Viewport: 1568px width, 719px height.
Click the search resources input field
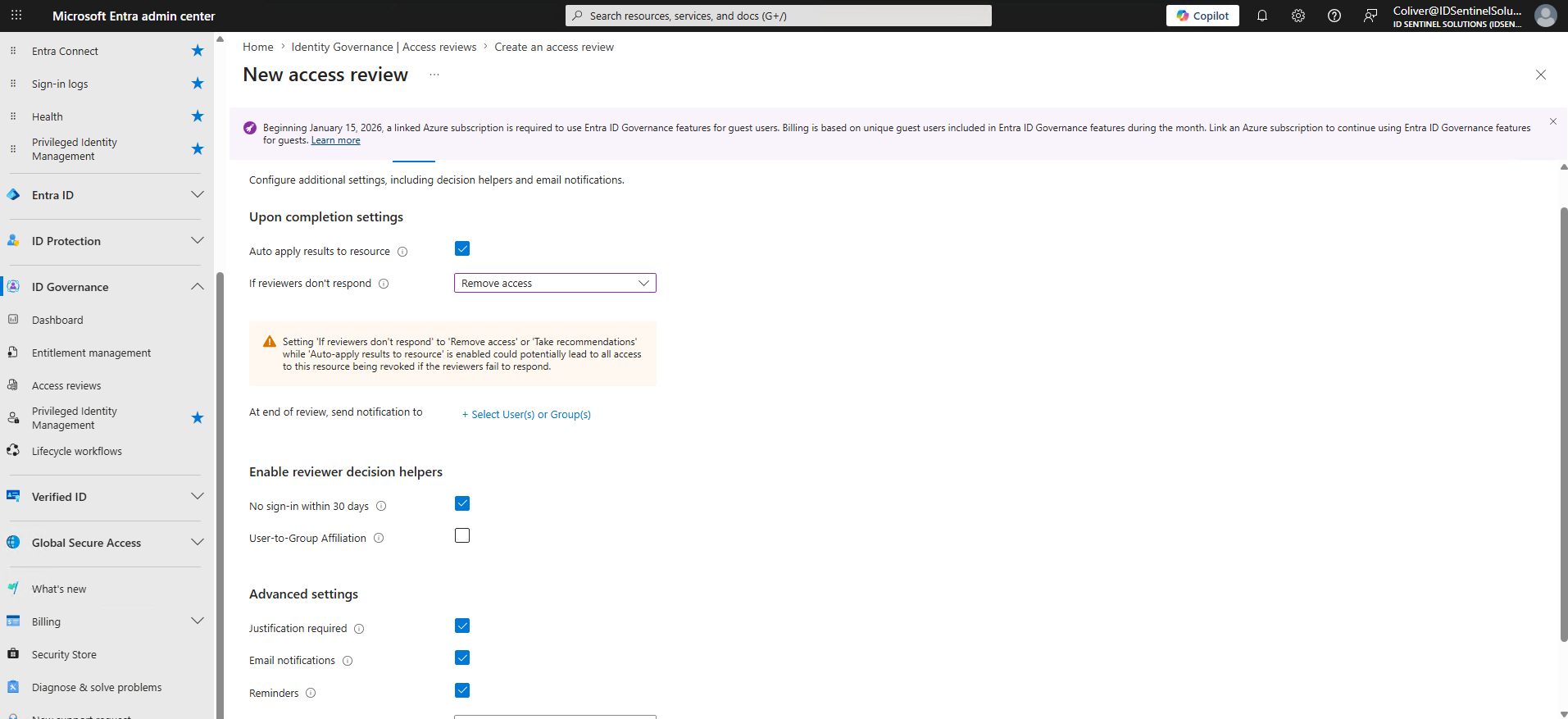click(779, 16)
